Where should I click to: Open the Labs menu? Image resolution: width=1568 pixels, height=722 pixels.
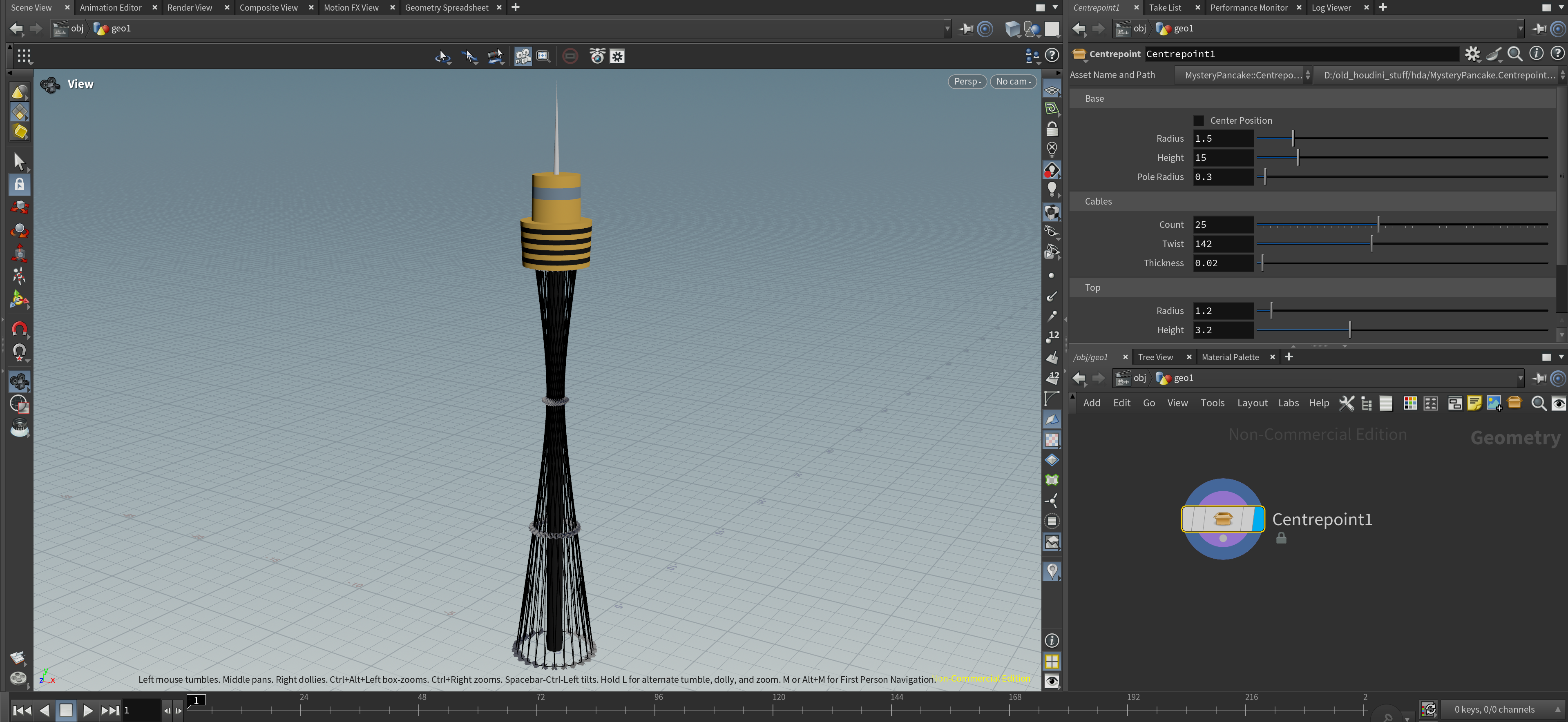1288,403
